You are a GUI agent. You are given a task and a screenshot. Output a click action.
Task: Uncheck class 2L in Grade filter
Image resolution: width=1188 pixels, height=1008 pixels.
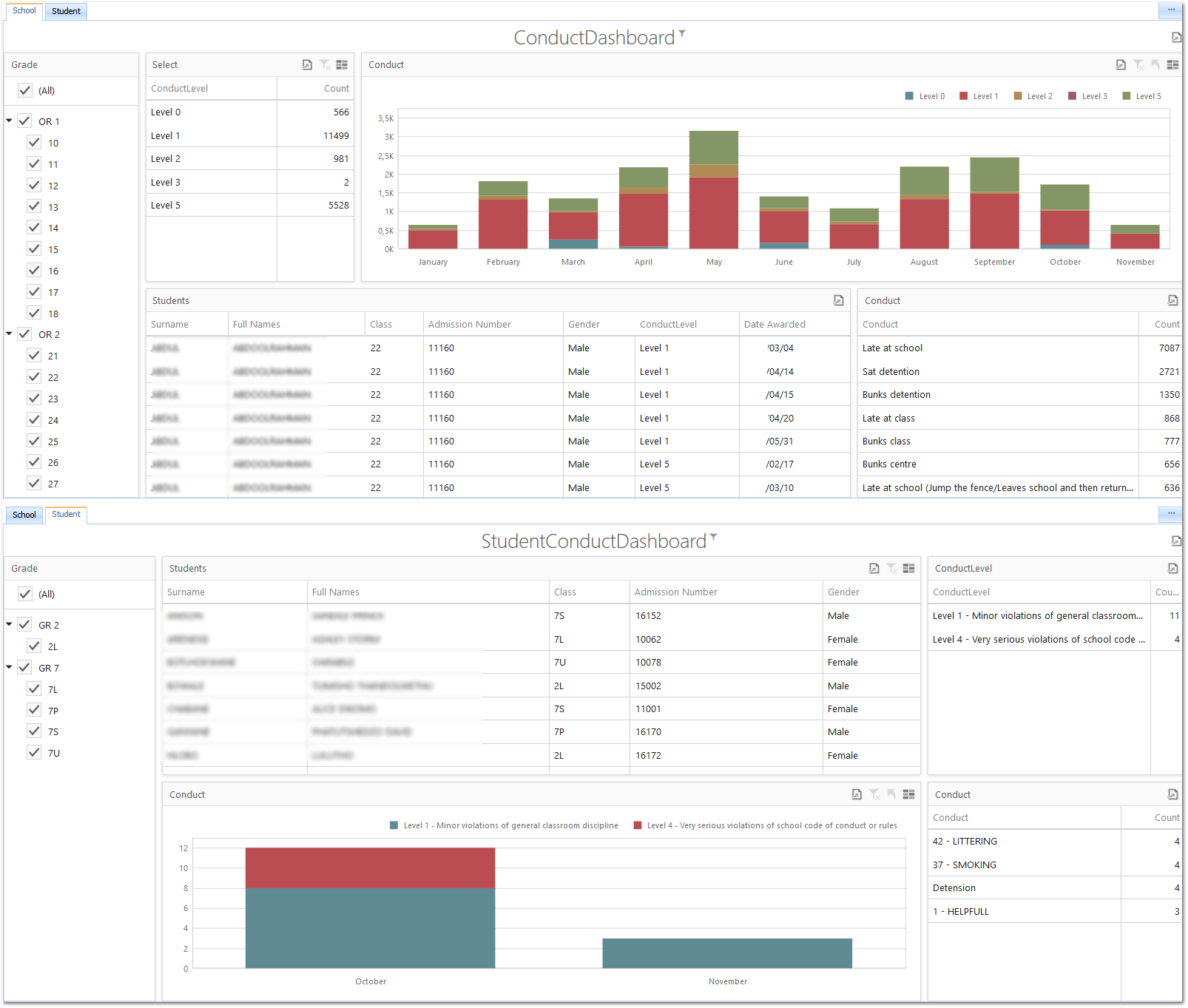click(x=34, y=646)
